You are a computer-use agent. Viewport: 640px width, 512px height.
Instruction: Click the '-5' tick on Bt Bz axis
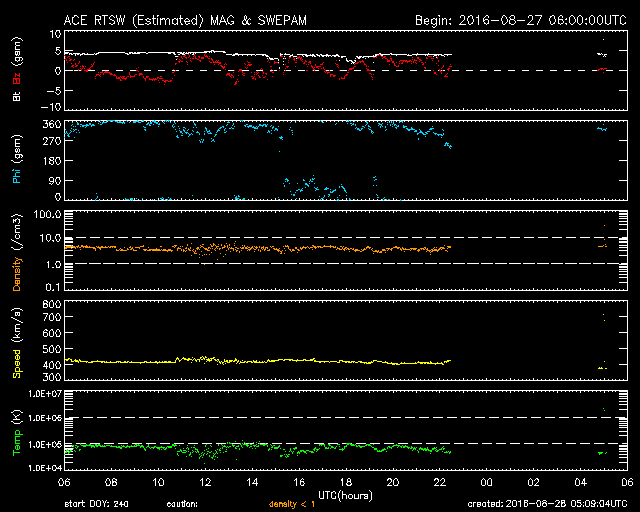coord(55,91)
